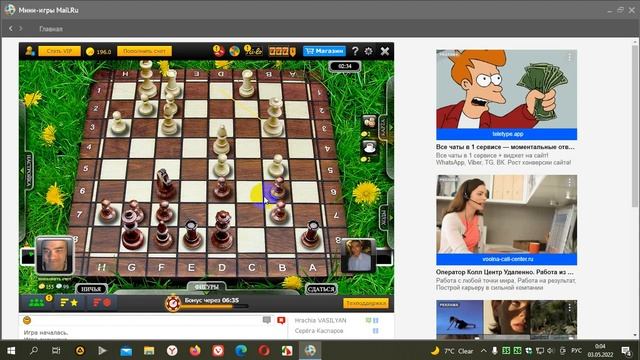The height and width of the screenshot is (360, 640).
Task: Toggle the red chat bubble icon
Action: tap(281, 320)
